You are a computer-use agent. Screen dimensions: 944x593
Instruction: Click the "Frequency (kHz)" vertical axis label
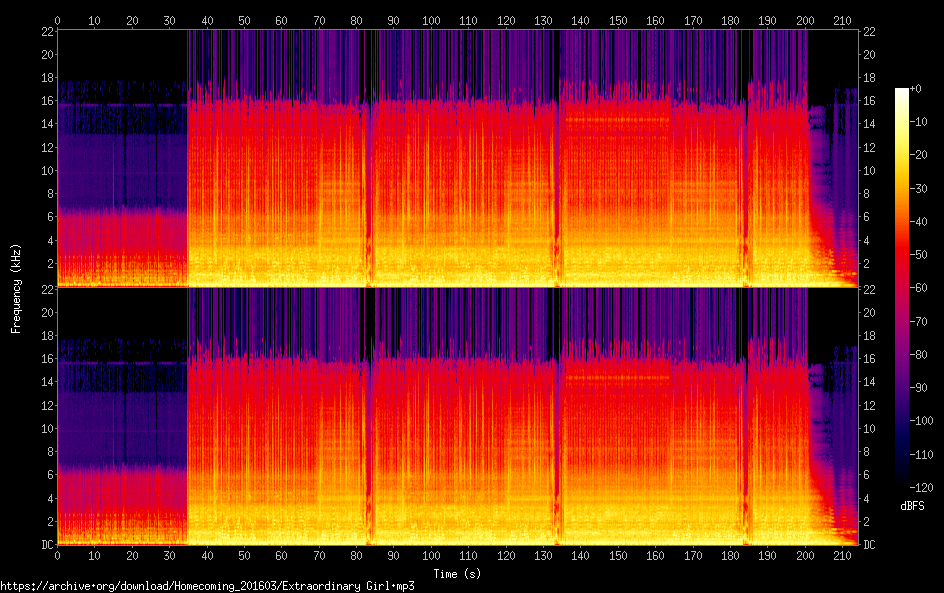click(16, 288)
